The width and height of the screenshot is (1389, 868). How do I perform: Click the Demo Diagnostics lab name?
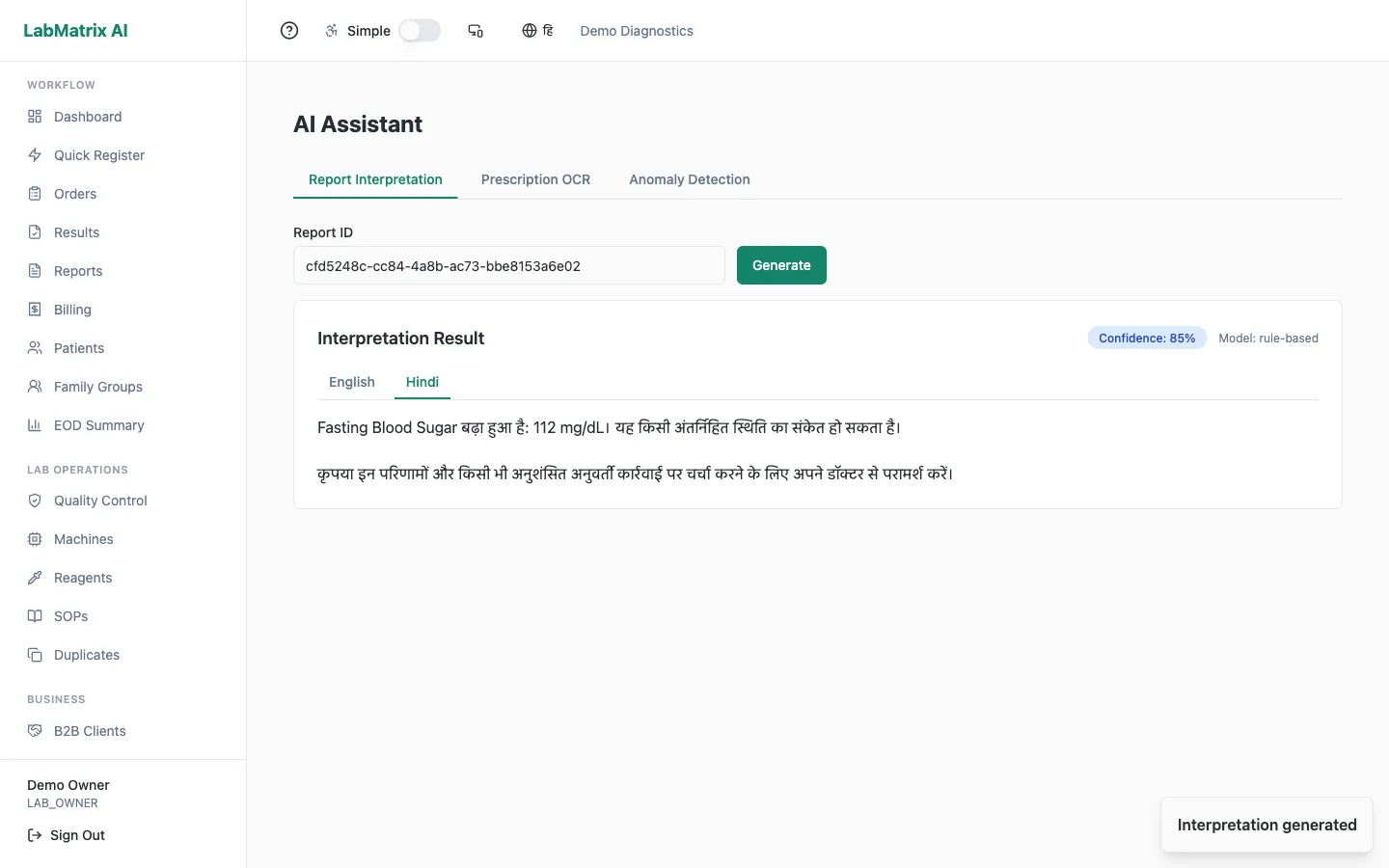tap(637, 31)
